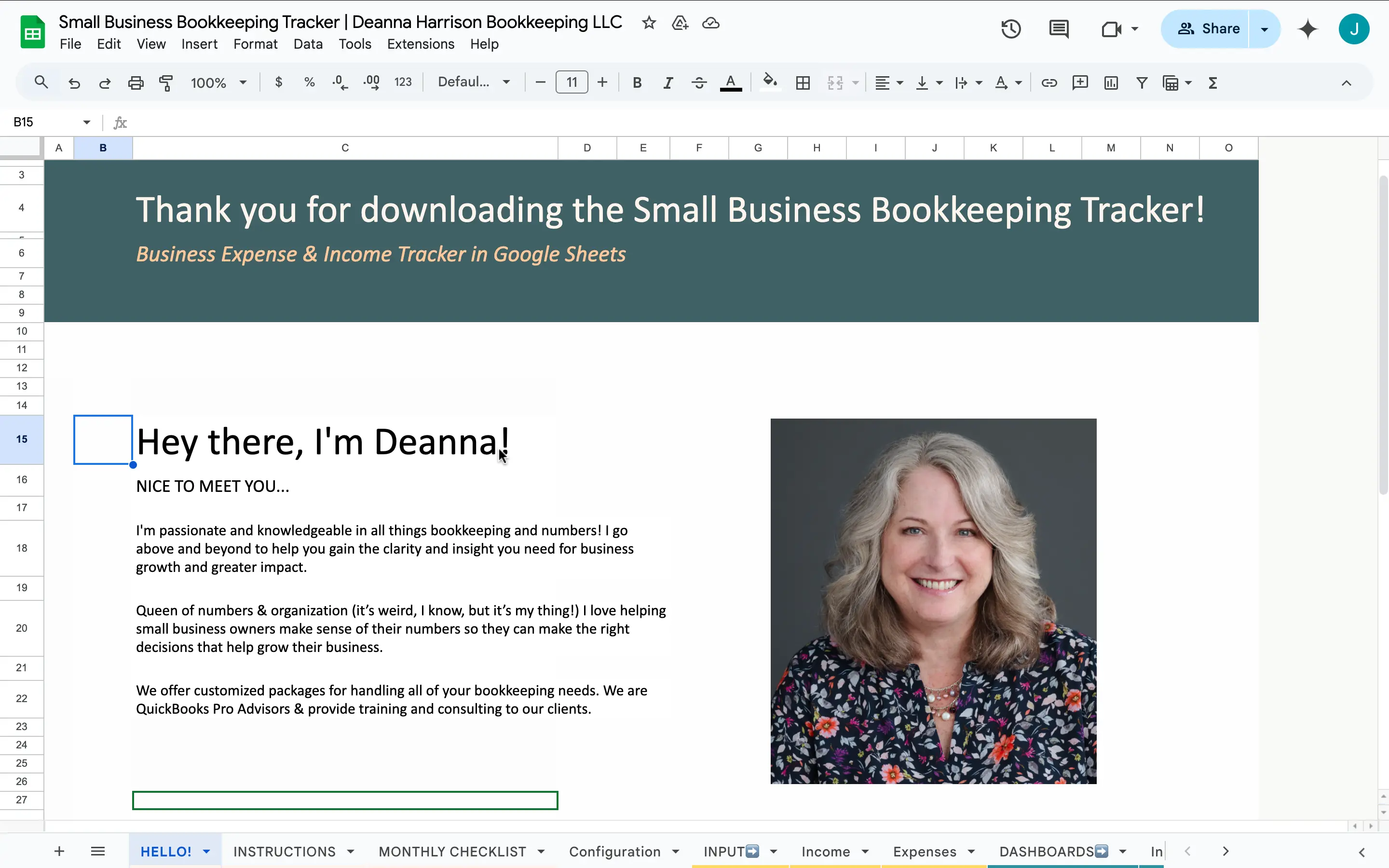Open borders options

[x=803, y=82]
